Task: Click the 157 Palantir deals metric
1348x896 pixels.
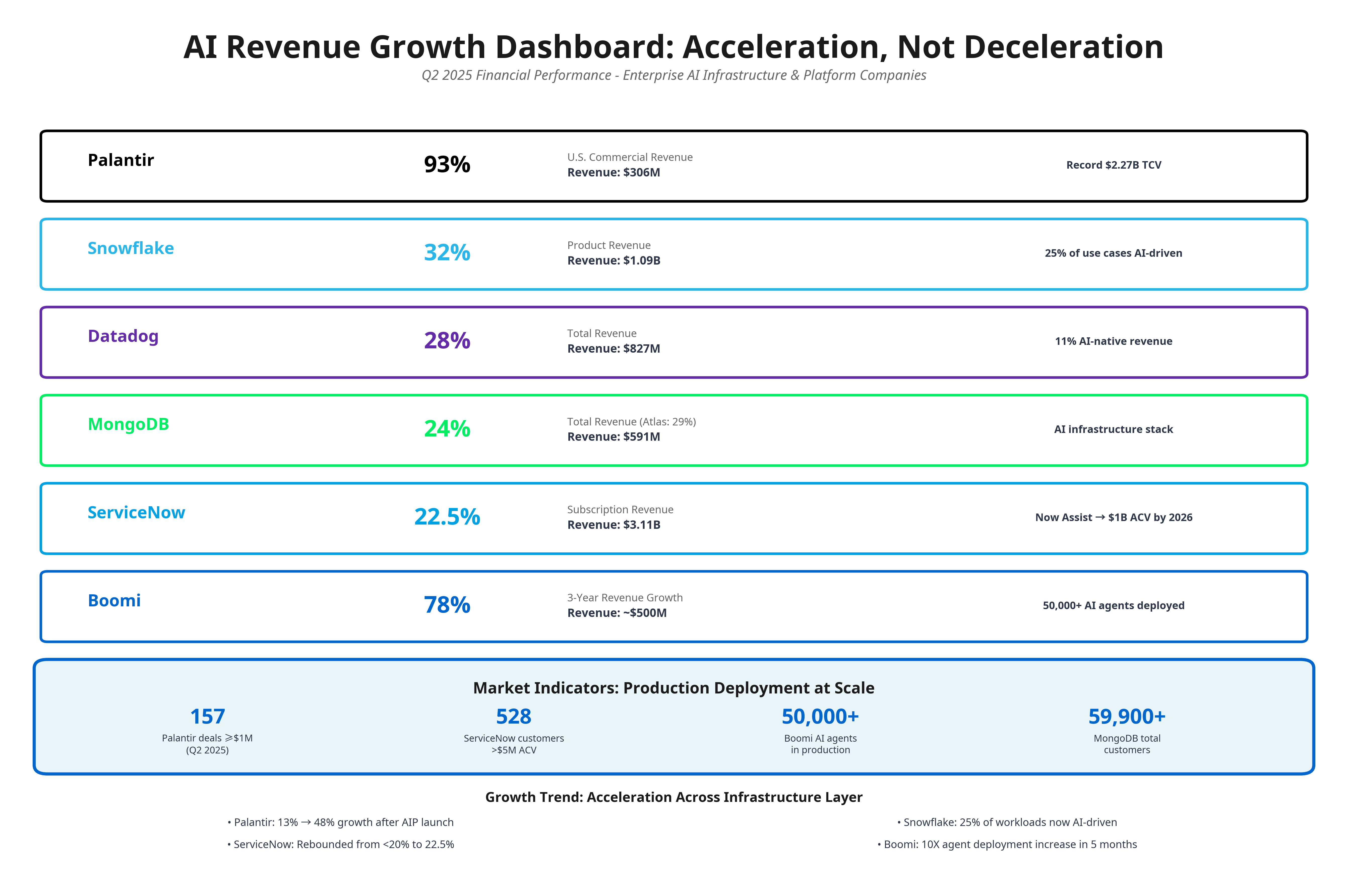Action: coord(207,717)
